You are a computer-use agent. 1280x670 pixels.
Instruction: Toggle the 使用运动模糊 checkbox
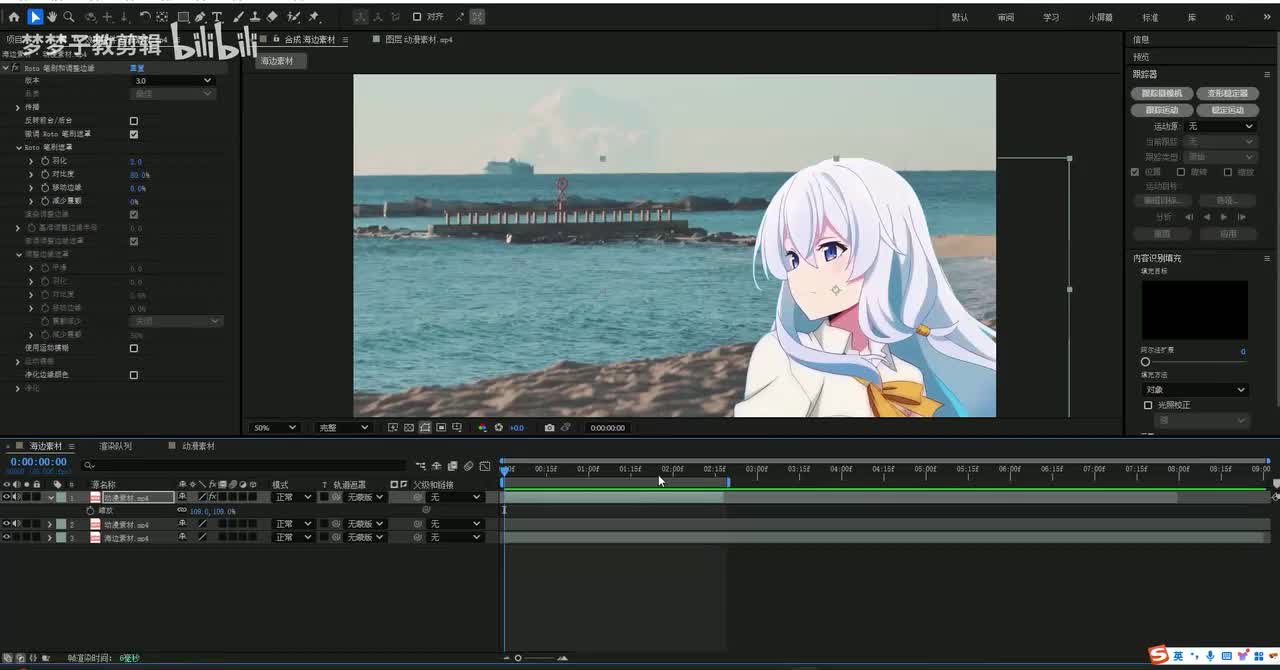pyautogui.click(x=134, y=348)
